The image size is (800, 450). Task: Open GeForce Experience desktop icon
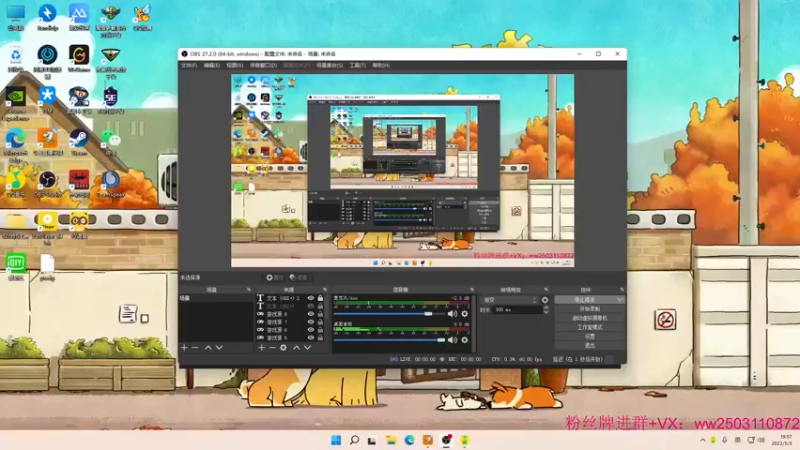click(15, 104)
